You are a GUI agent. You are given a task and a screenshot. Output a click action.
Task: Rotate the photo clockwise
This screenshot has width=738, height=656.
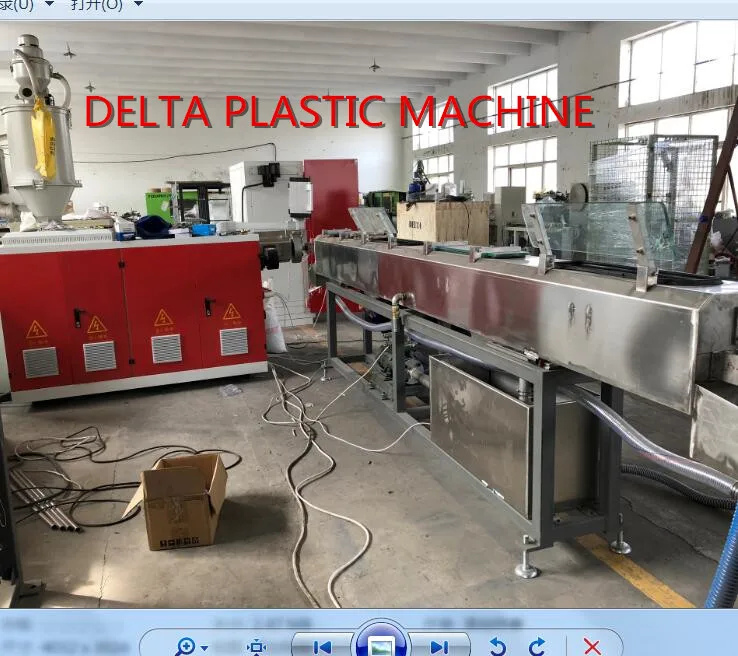[537, 647]
